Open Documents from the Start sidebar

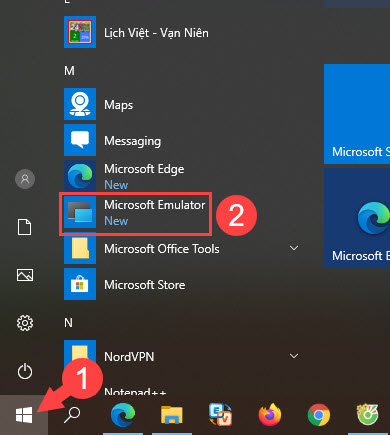click(25, 227)
